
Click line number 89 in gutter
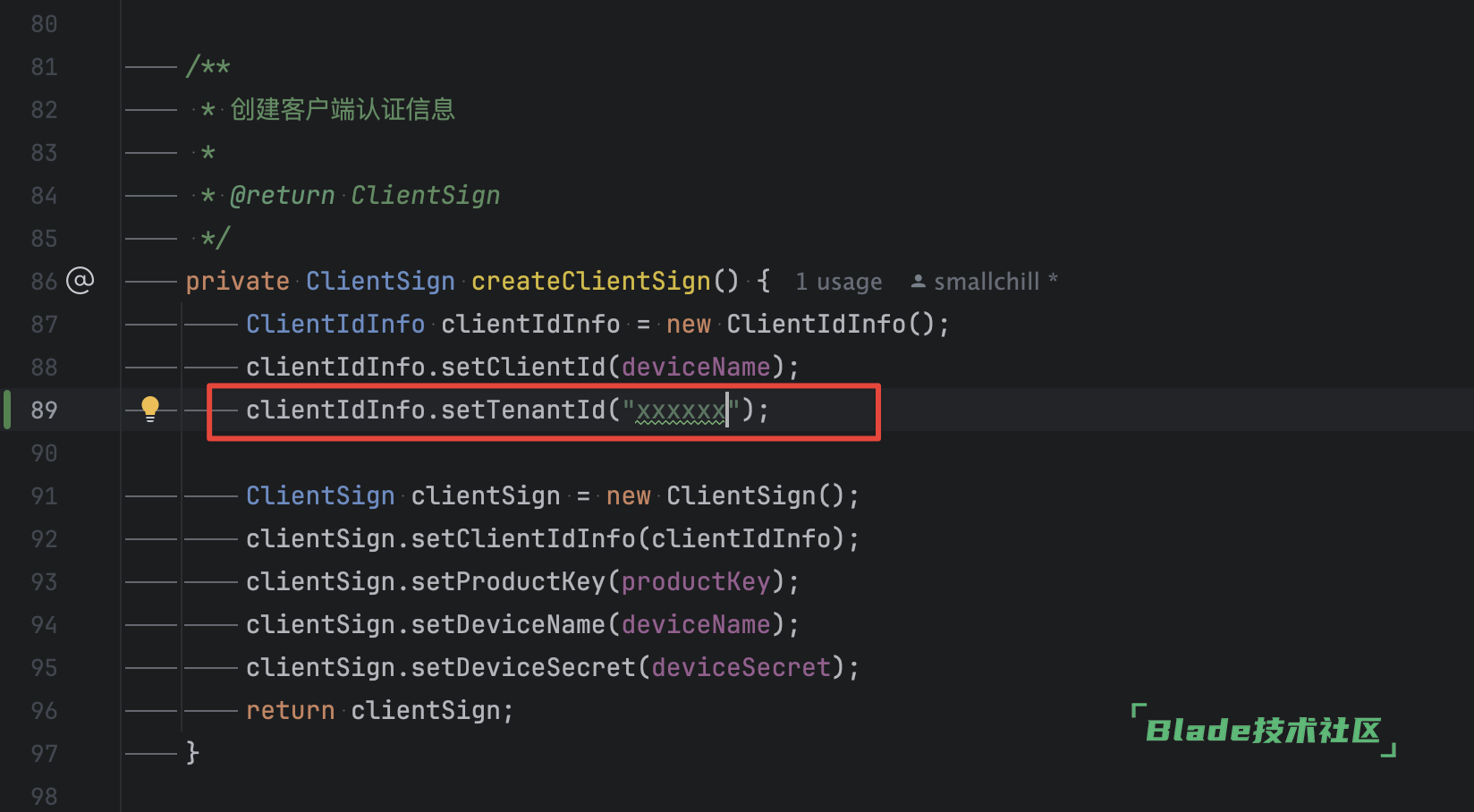(x=44, y=410)
